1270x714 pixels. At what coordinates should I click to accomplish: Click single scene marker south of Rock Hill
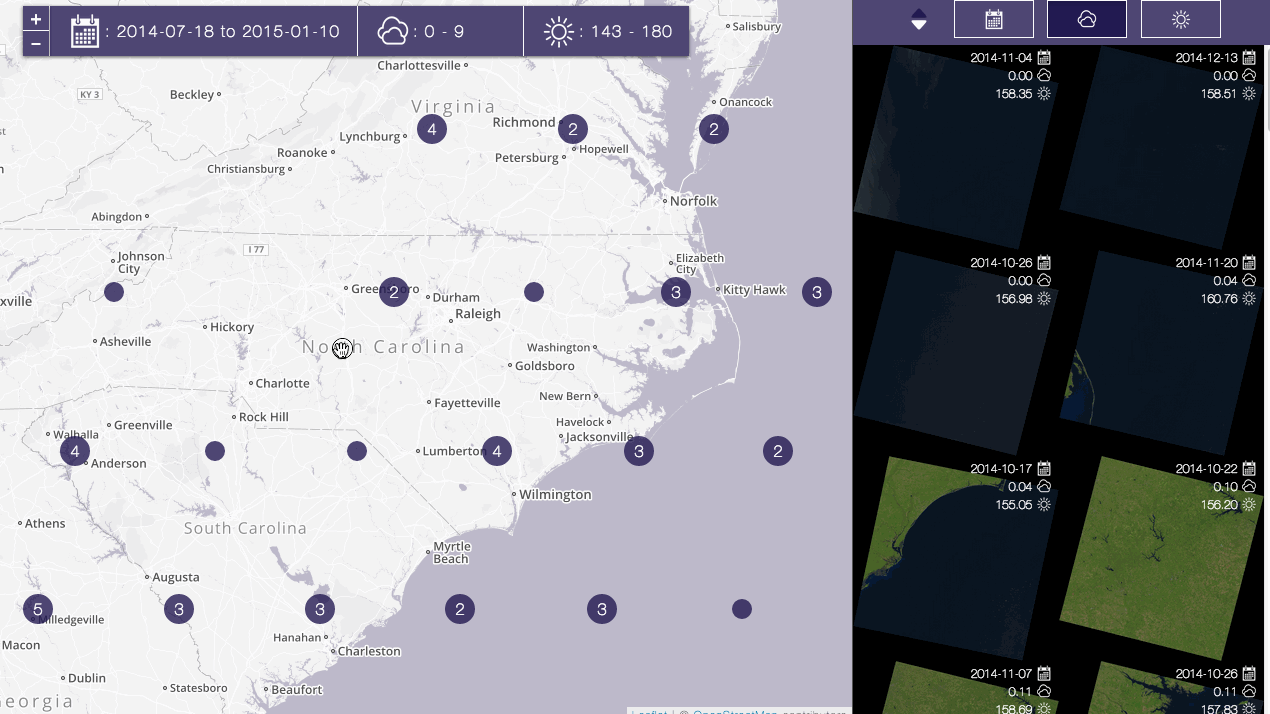click(x=215, y=451)
